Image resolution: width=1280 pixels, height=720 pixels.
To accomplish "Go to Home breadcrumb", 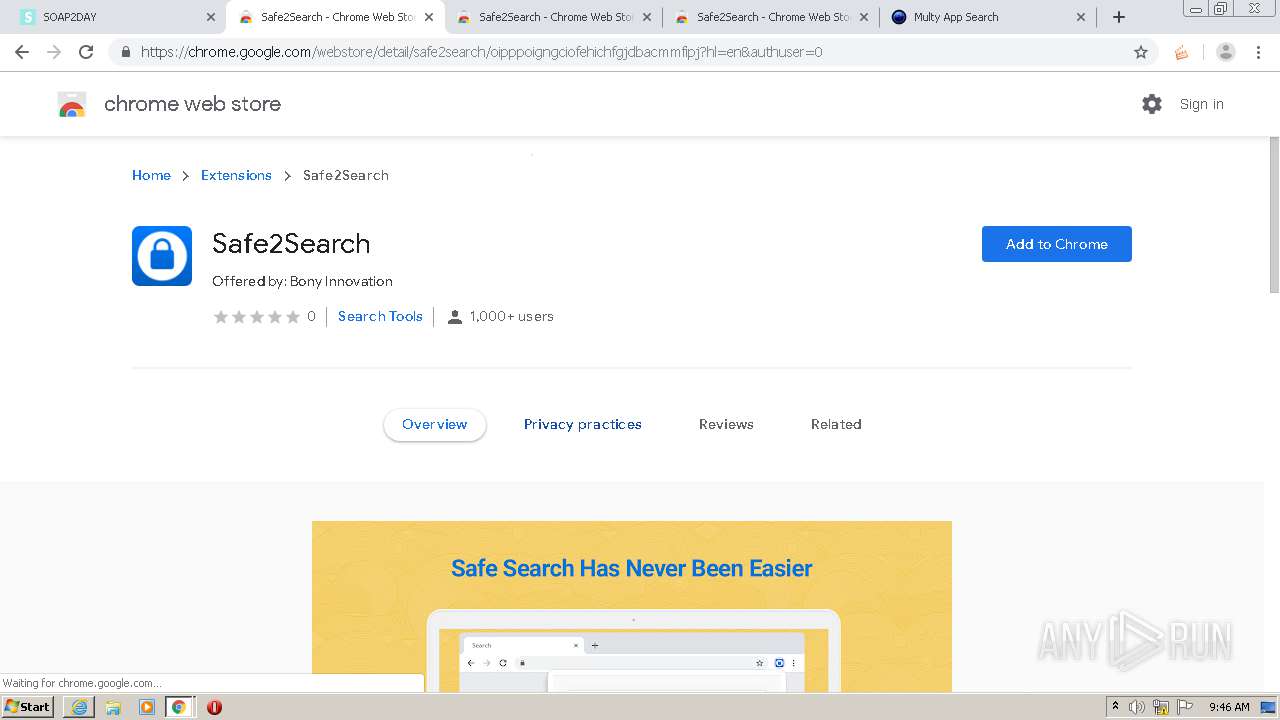I will click(x=151, y=175).
